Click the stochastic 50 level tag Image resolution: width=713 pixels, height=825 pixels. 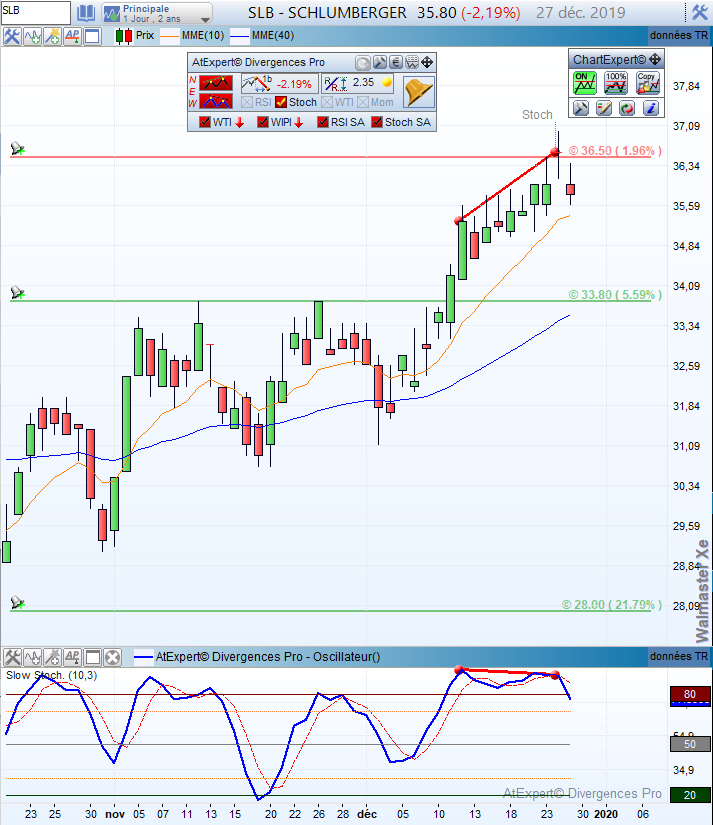(x=690, y=744)
